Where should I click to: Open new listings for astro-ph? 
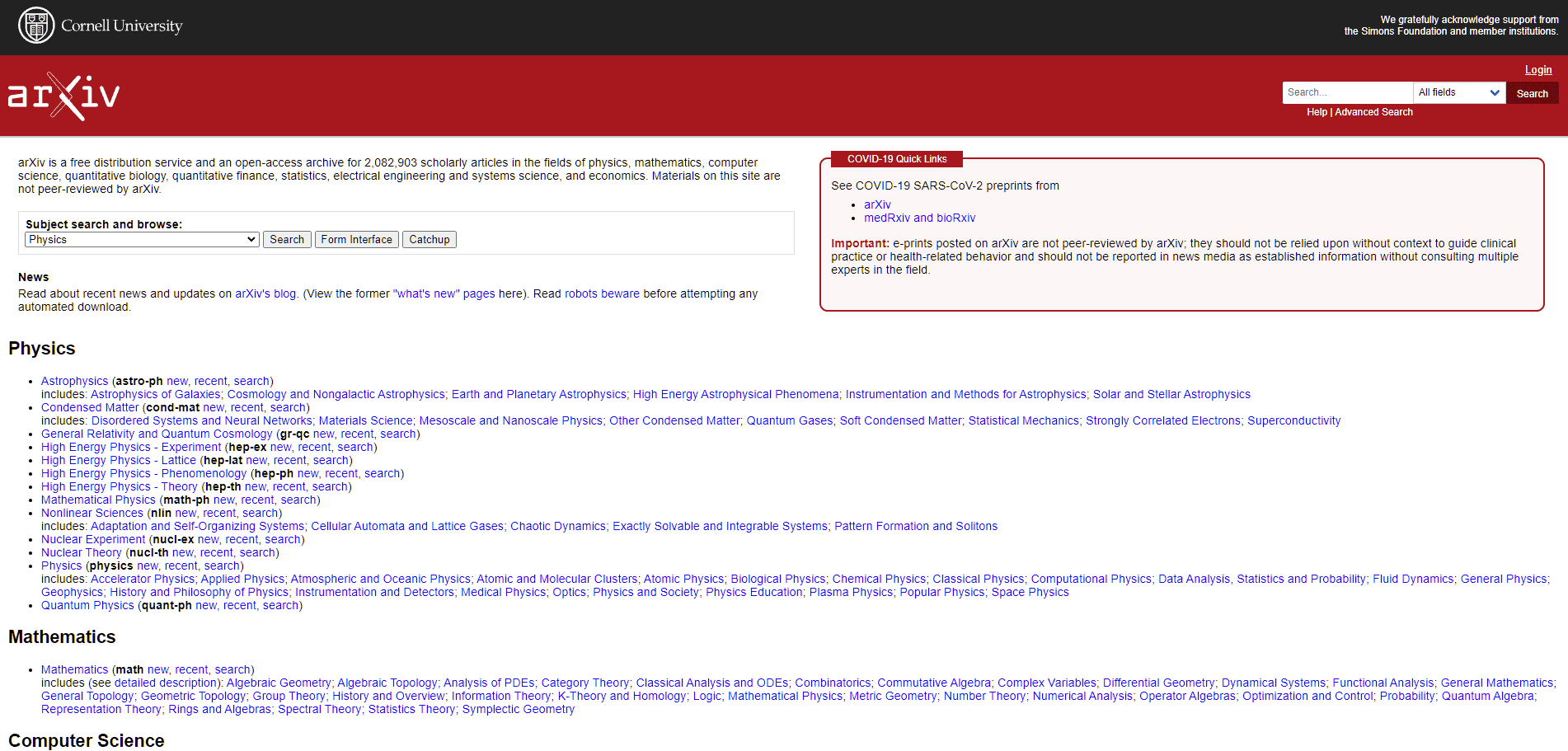[x=177, y=381]
